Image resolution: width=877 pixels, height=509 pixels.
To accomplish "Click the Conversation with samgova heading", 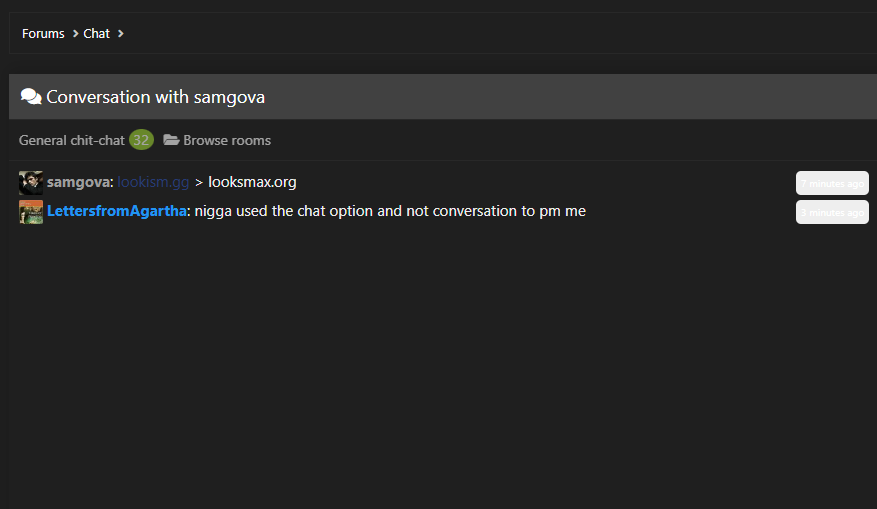I will click(155, 97).
